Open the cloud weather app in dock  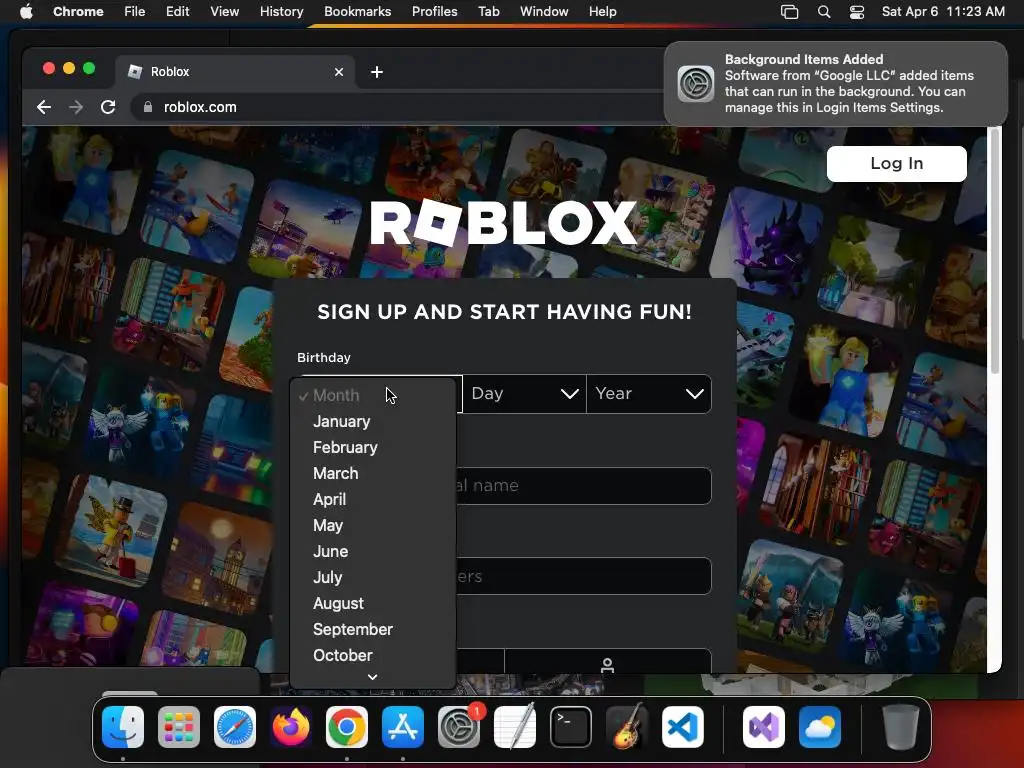(820, 727)
